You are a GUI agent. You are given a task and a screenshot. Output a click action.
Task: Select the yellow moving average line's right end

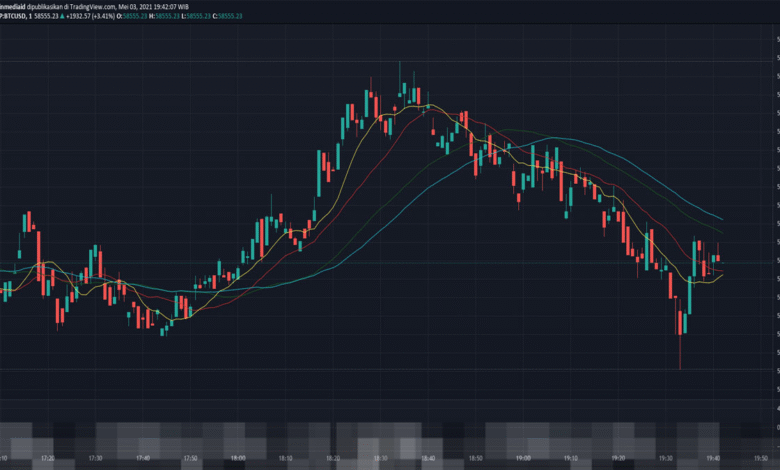[x=720, y=275]
